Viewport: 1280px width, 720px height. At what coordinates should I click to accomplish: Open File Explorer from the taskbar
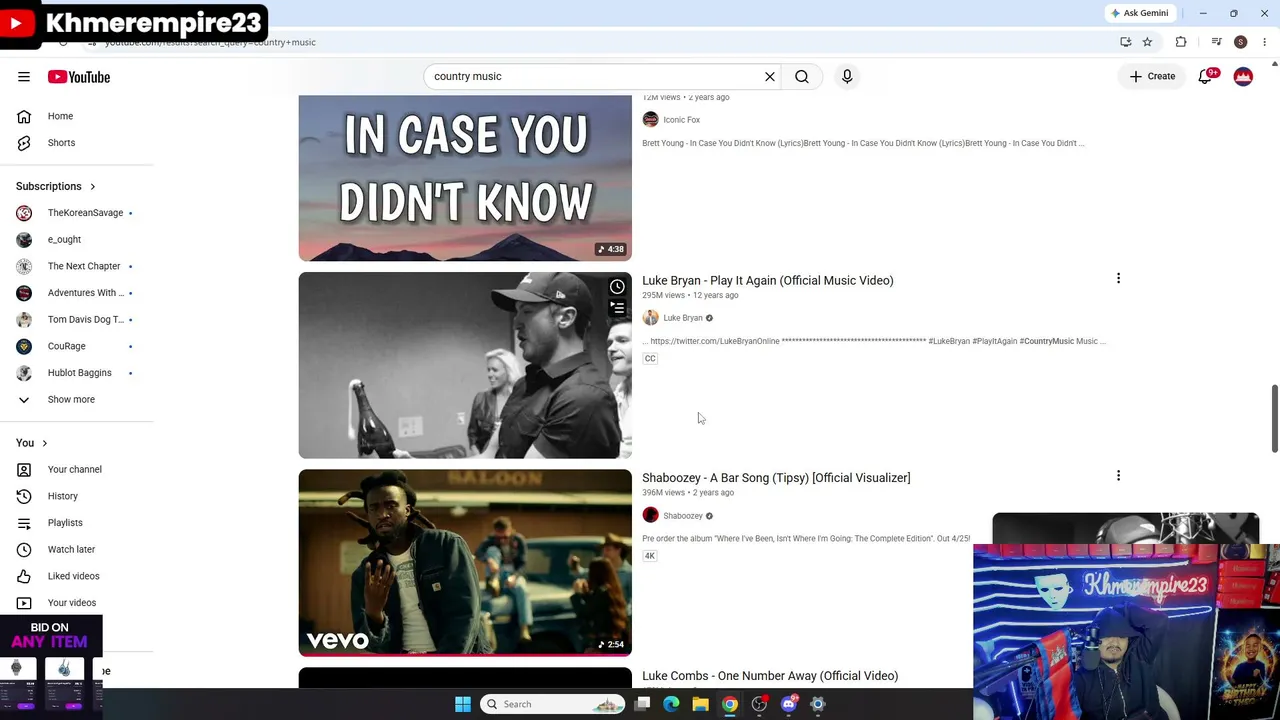tap(701, 704)
